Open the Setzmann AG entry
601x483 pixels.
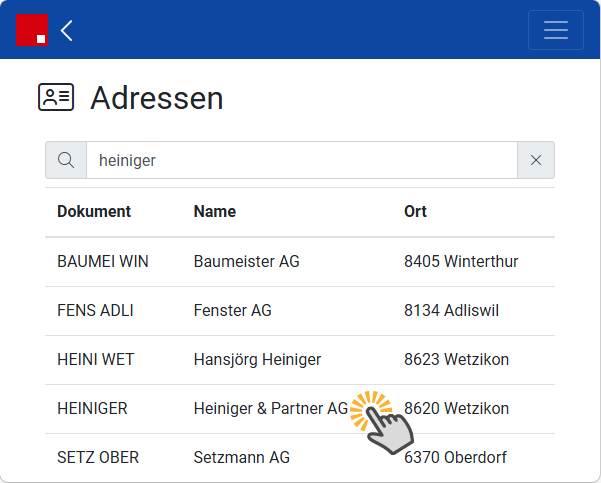pyautogui.click(x=242, y=458)
